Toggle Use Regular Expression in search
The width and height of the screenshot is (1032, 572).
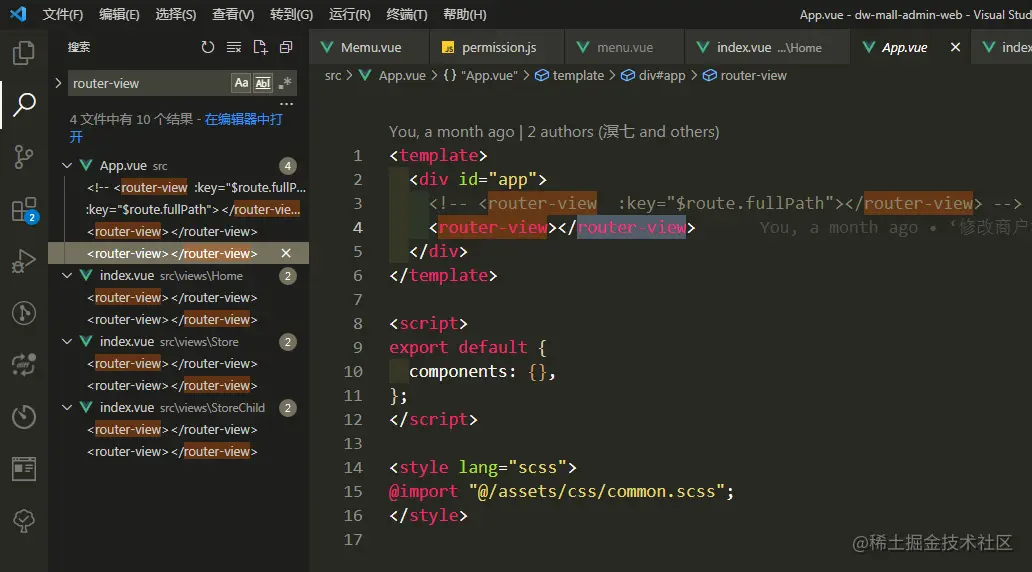coord(285,83)
